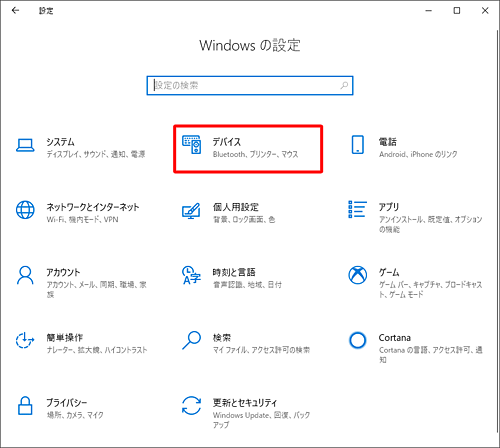Viewport: 500px width, 448px height.
Task: Open 個人用設定 title
Action: (236, 207)
